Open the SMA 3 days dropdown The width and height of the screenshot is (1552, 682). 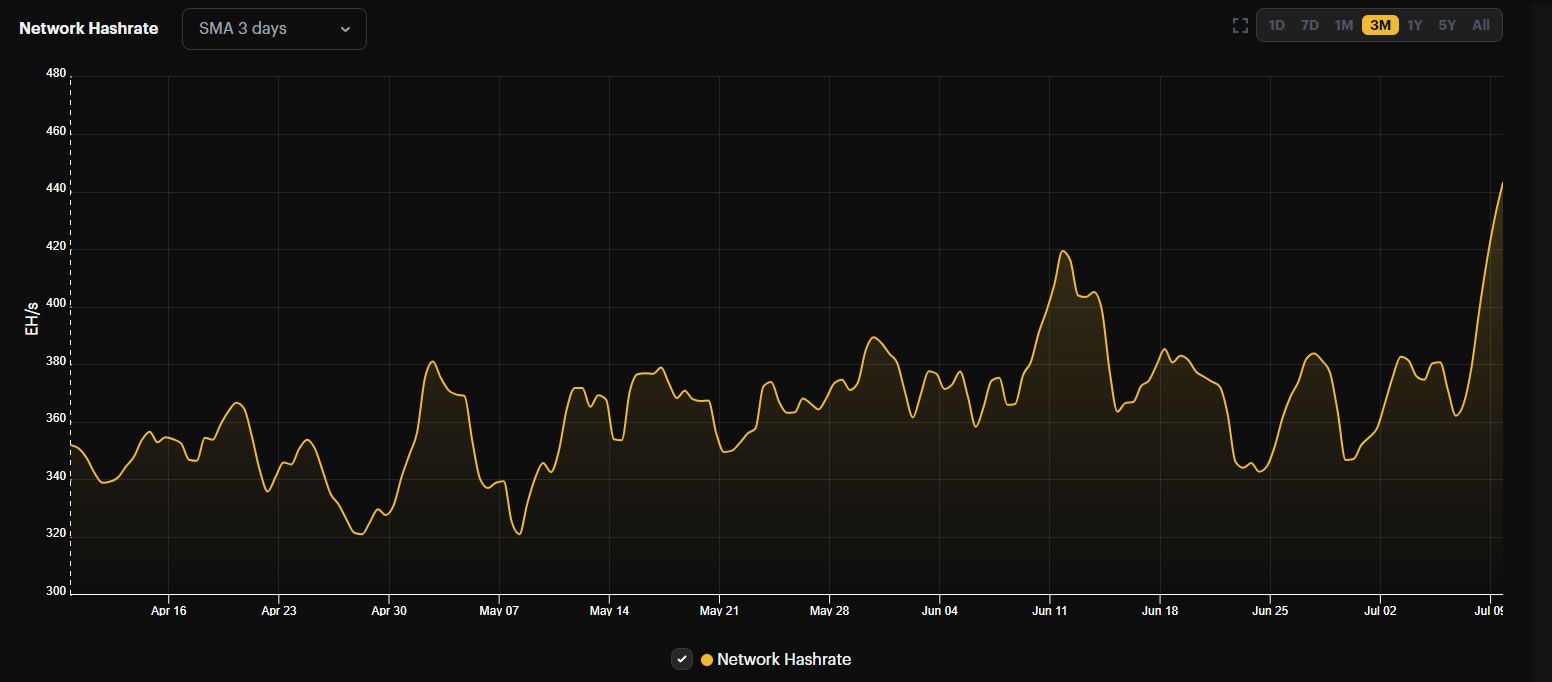click(273, 29)
